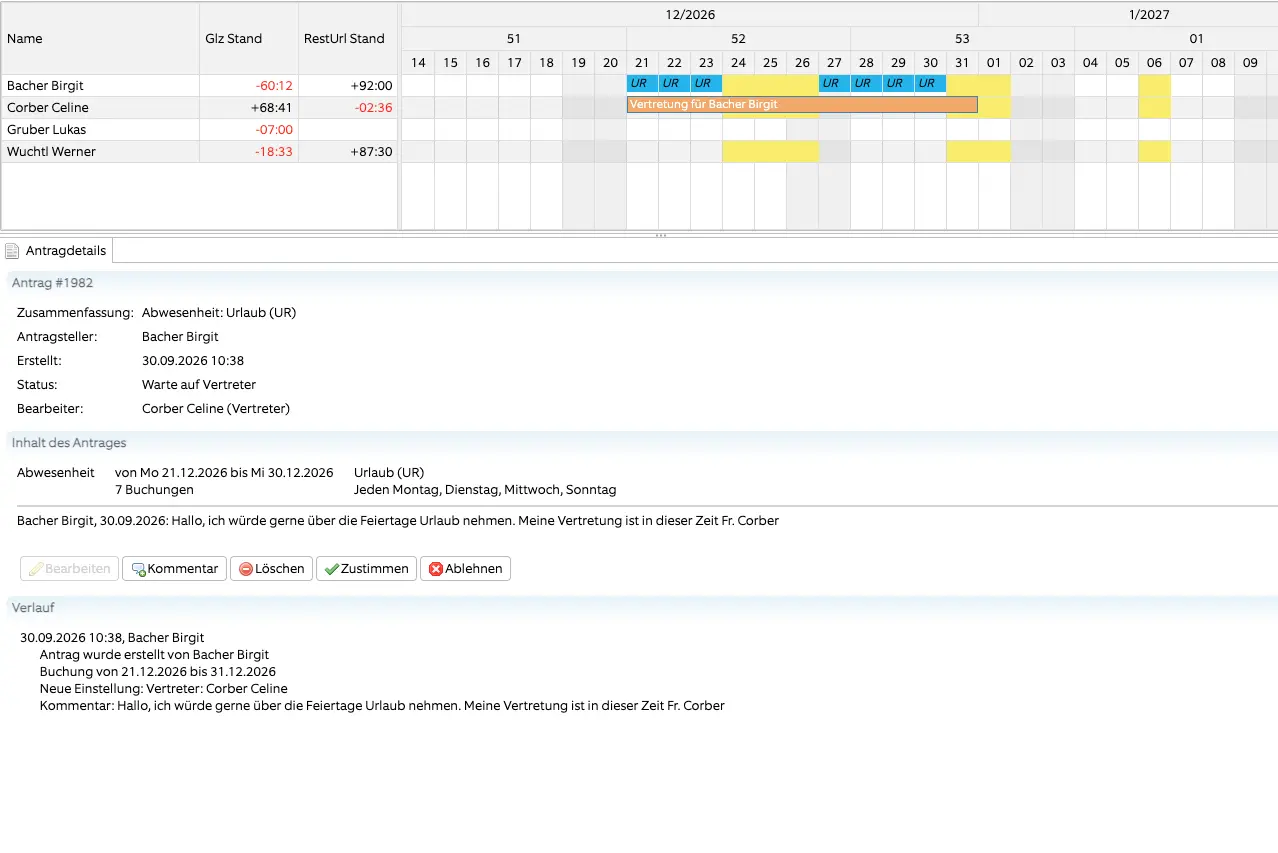
Task: Sort by RestUrl Stand column header
Action: coord(348,38)
